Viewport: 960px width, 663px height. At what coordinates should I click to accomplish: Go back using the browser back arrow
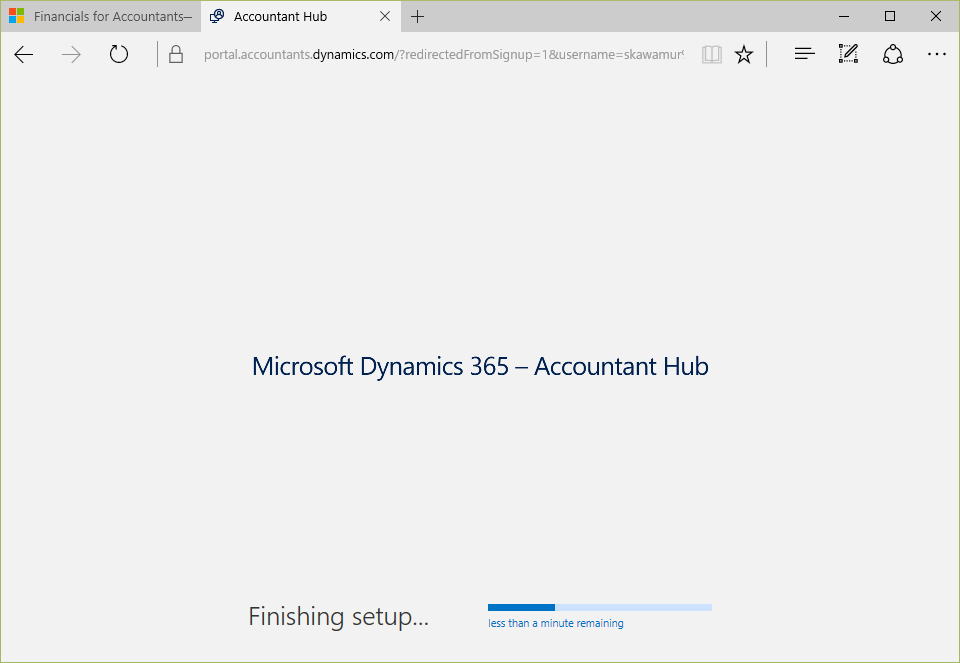coord(23,54)
